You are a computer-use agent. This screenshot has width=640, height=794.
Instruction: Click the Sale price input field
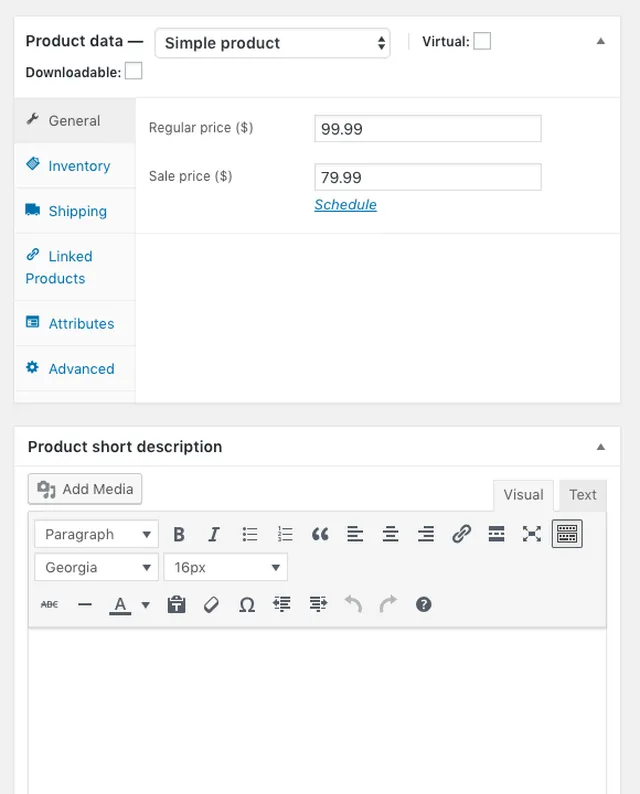428,177
